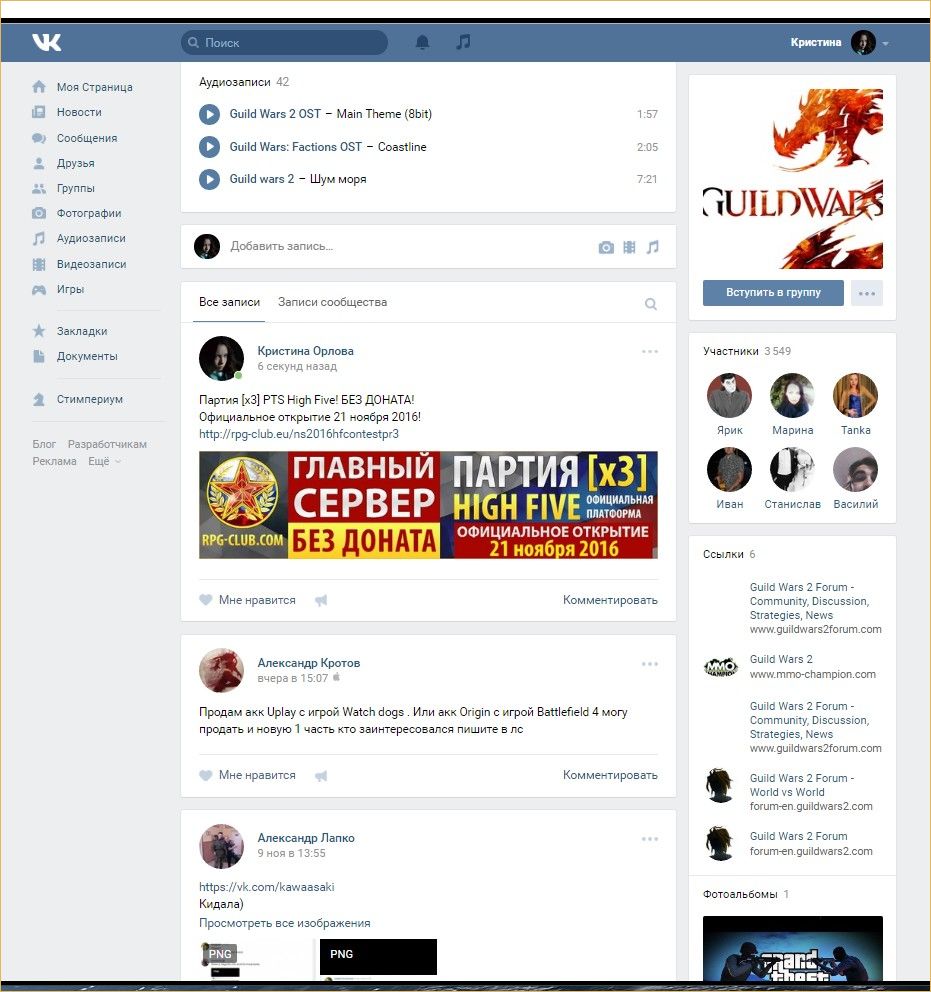Expand the Ещё footer menu
The image size is (931, 992).
(x=104, y=461)
